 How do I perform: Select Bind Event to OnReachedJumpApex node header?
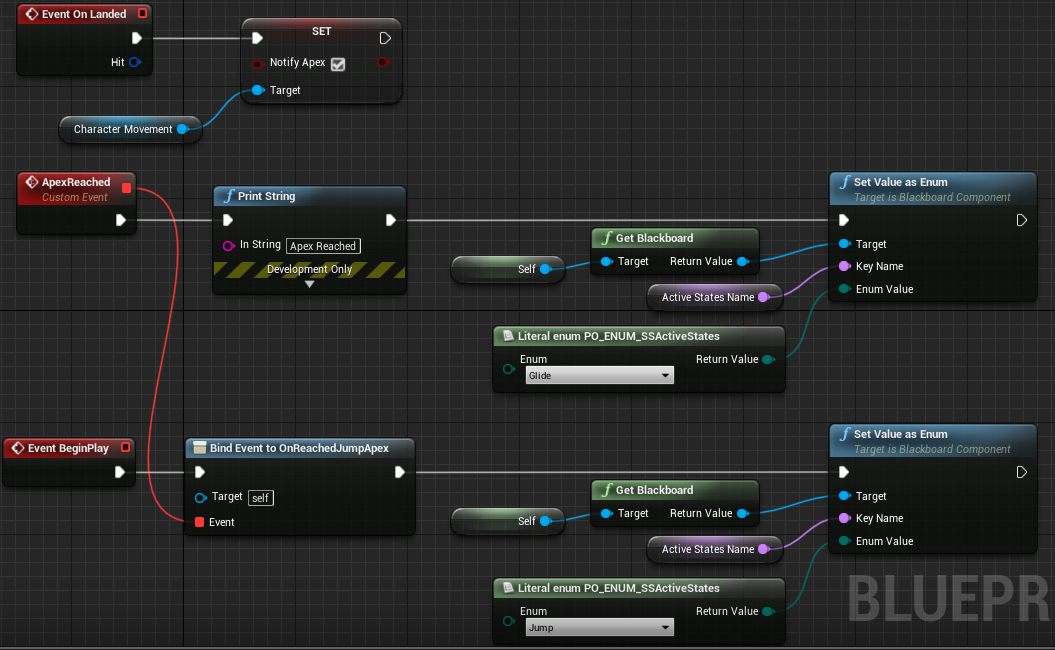[x=299, y=448]
